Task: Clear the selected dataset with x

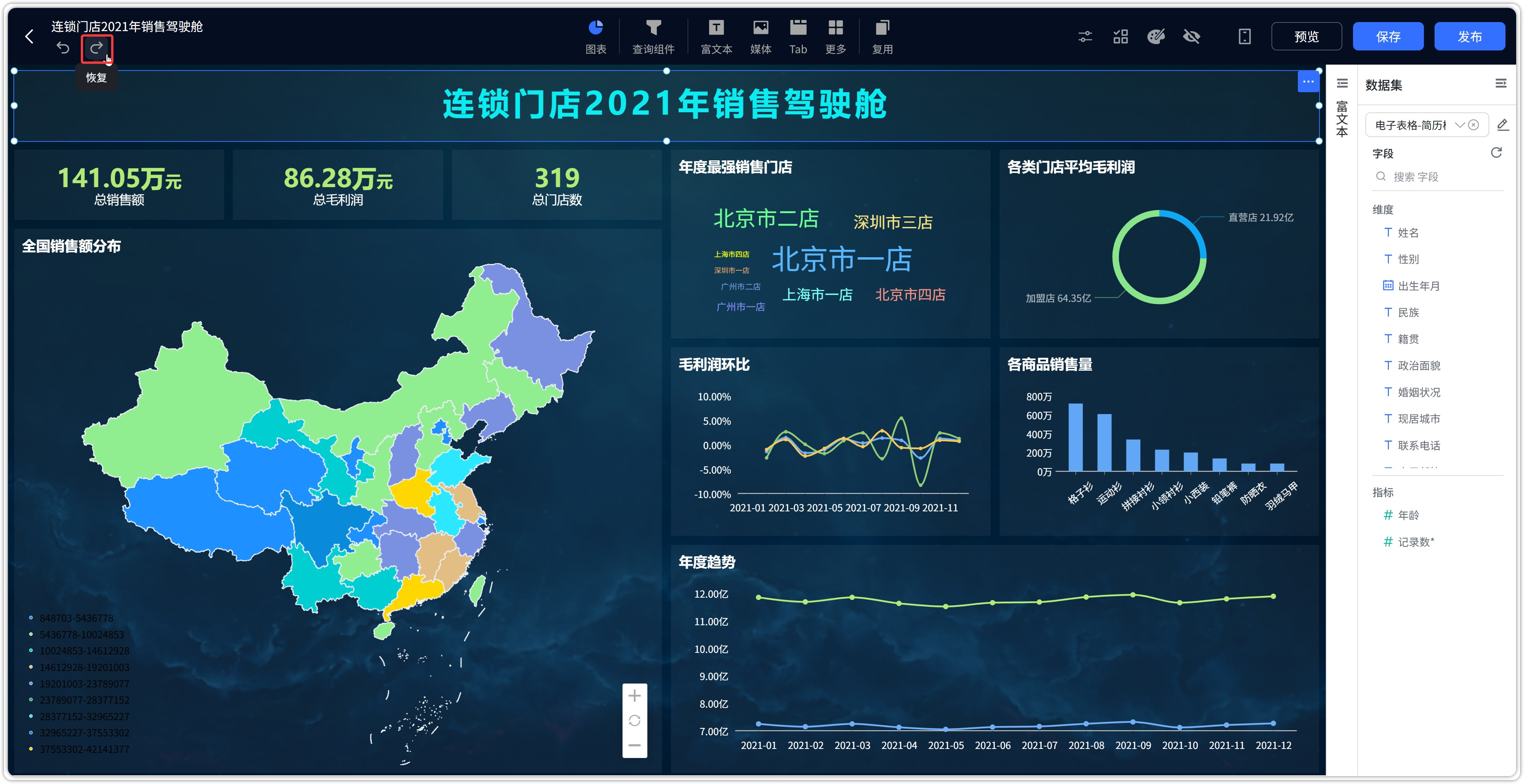Action: click(1474, 125)
